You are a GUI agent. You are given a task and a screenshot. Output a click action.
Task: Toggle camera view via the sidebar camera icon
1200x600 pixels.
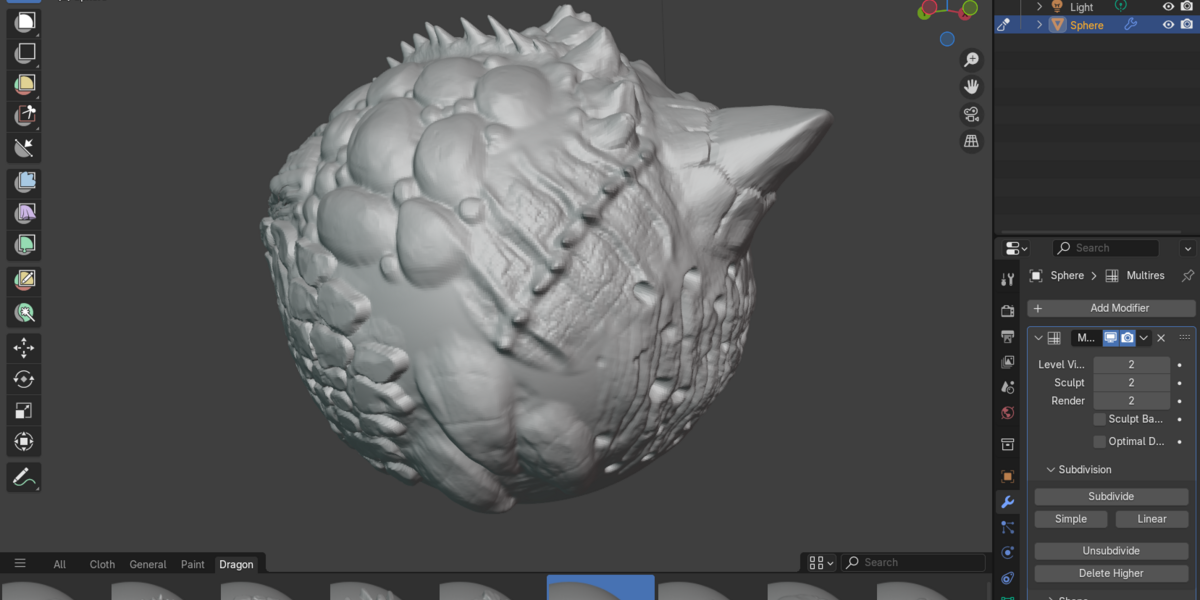(x=971, y=114)
